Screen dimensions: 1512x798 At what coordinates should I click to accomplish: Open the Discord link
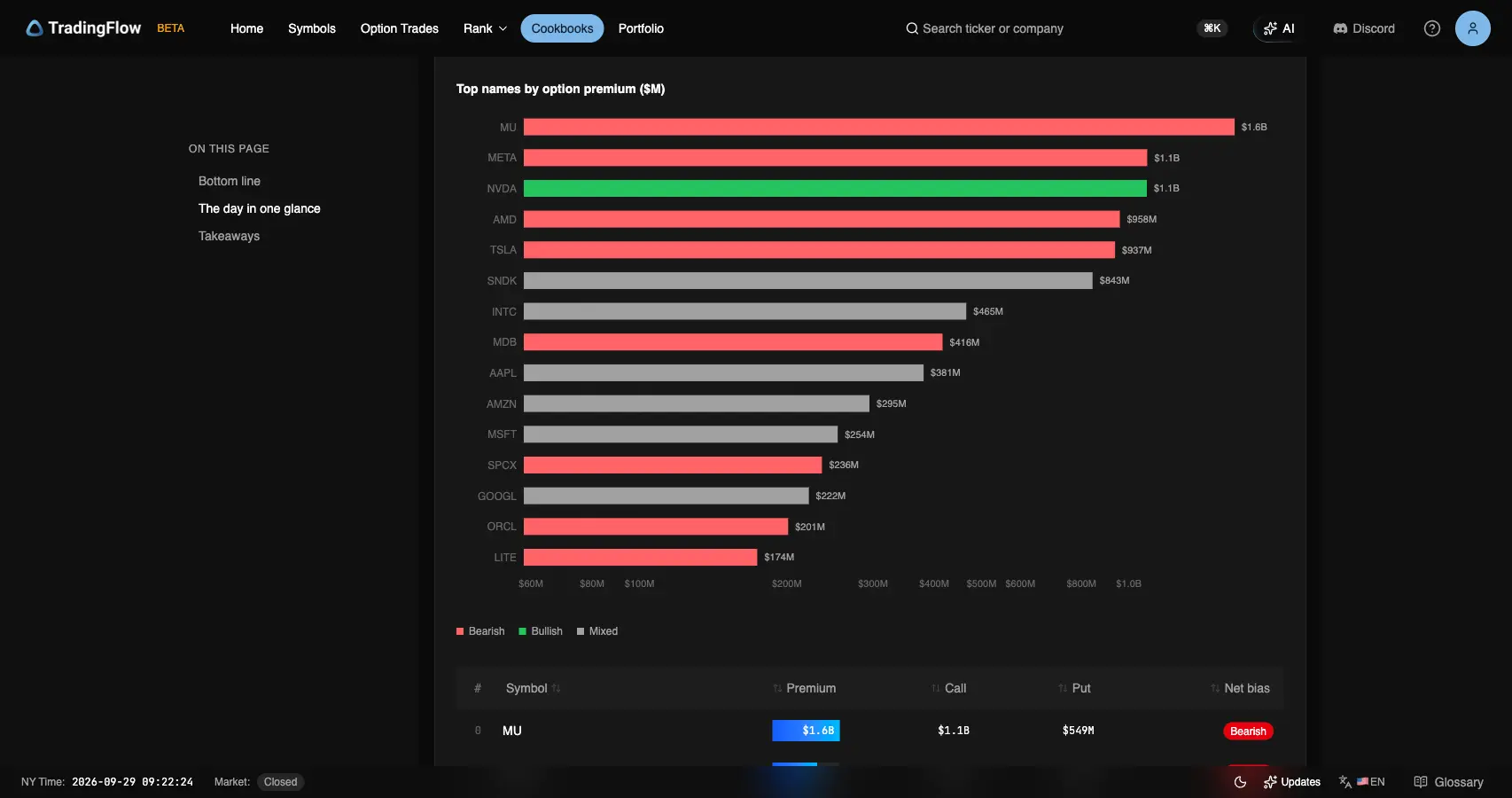pyautogui.click(x=1364, y=28)
